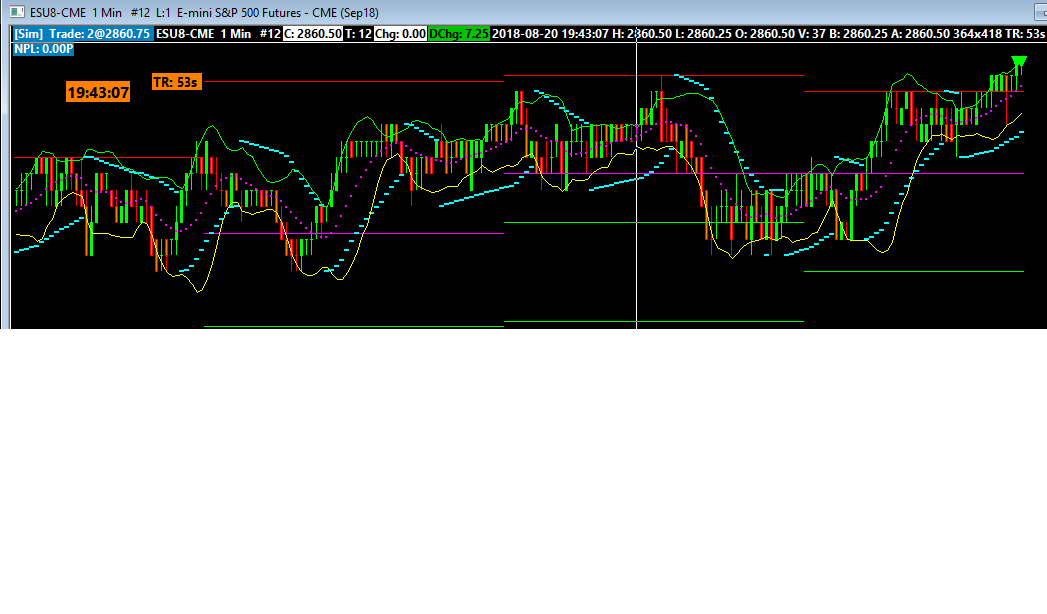Click the T: 12 header value

359,33
